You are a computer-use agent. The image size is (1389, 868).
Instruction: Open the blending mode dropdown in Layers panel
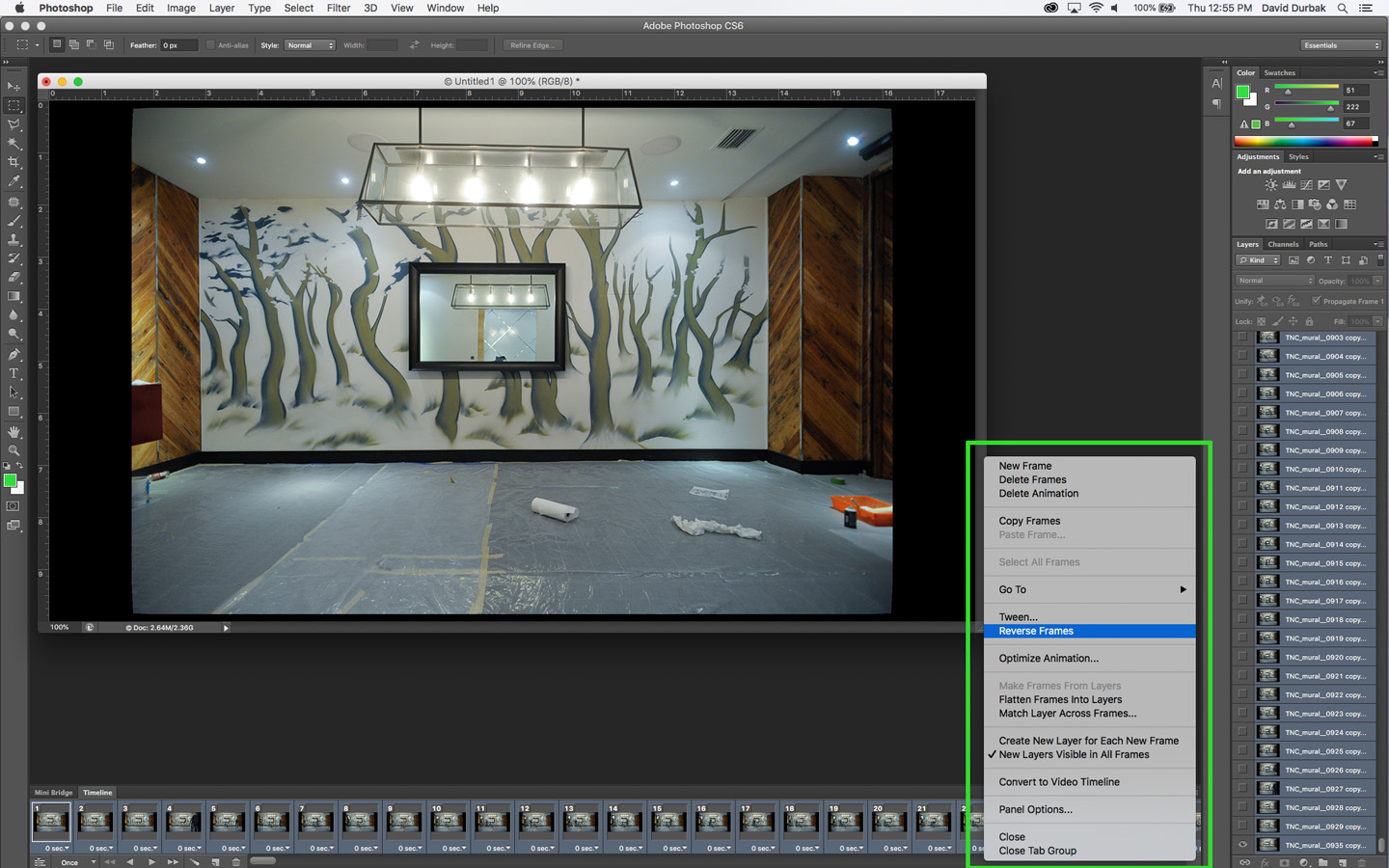(1273, 280)
